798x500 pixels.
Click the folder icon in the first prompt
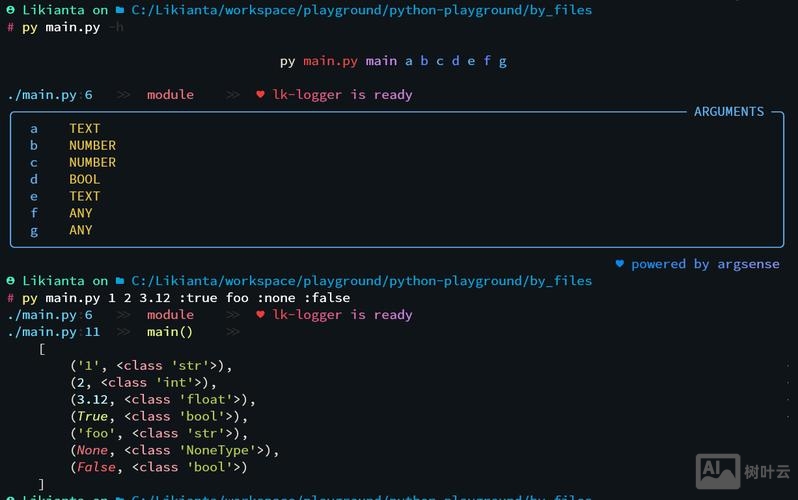120,10
